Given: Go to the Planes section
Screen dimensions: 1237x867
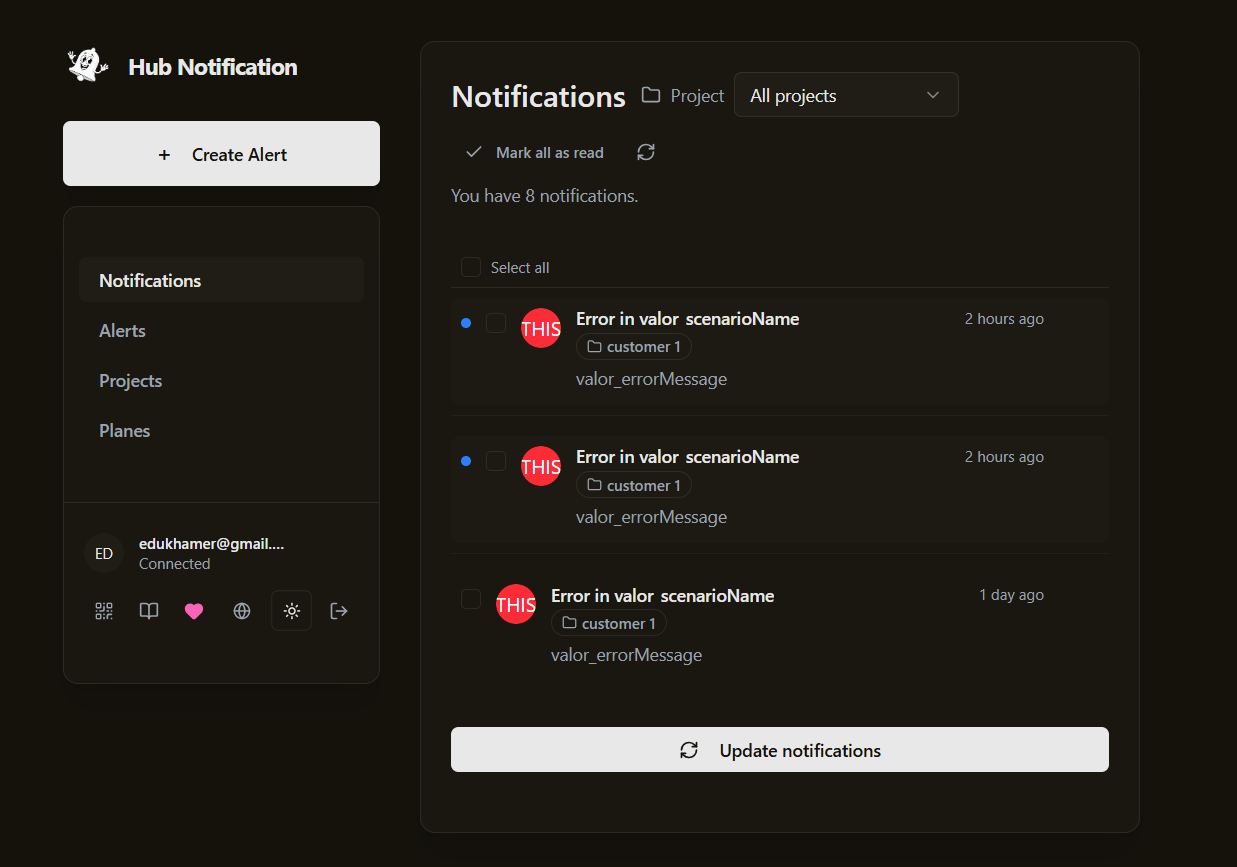Looking at the screenshot, I should (x=124, y=430).
